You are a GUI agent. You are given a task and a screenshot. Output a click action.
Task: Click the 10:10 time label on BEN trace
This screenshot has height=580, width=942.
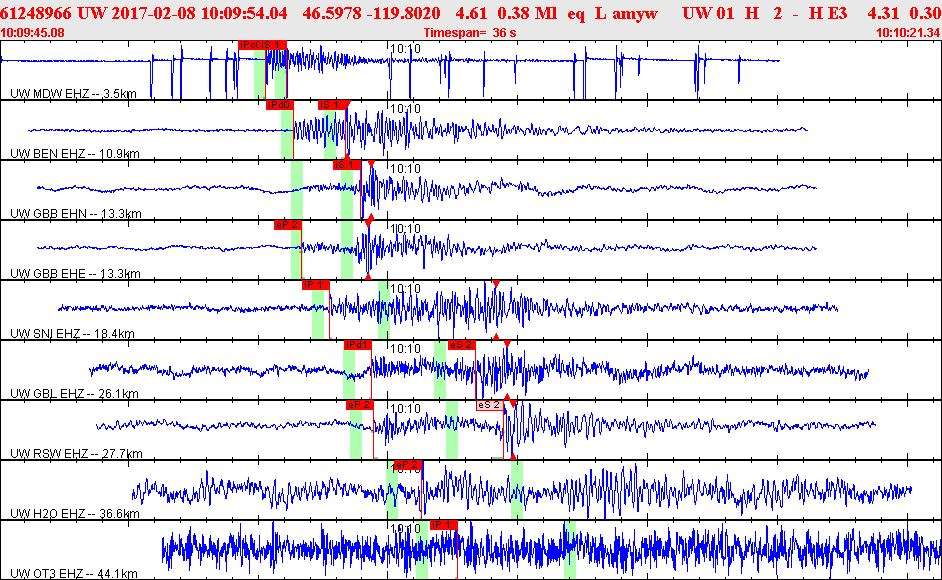point(406,109)
